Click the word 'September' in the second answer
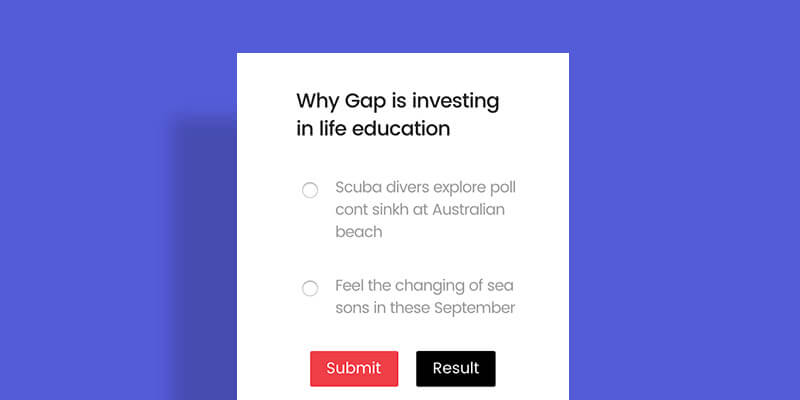 pyautogui.click(x=474, y=308)
